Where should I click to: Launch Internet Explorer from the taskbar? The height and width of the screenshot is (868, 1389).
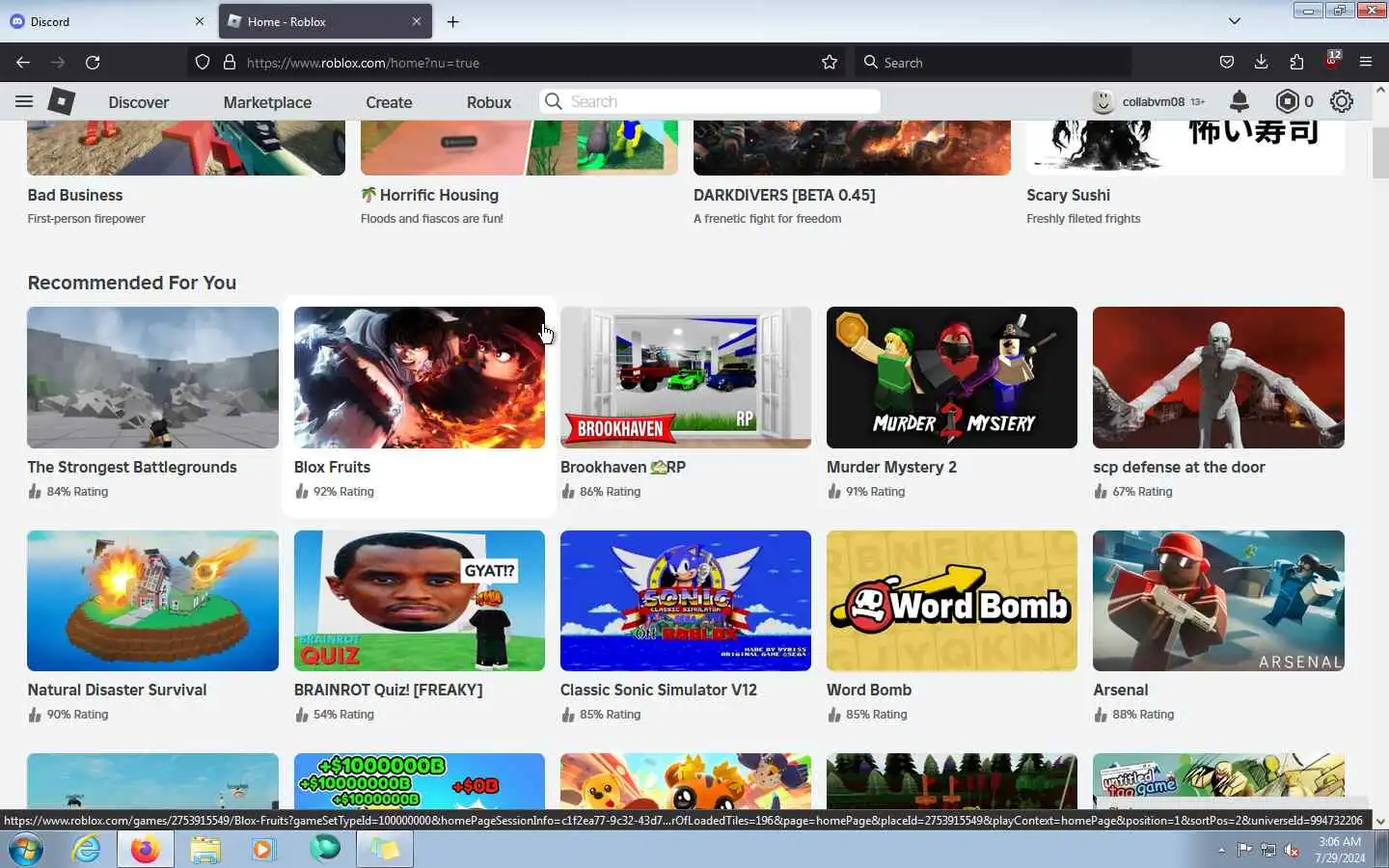(x=87, y=850)
